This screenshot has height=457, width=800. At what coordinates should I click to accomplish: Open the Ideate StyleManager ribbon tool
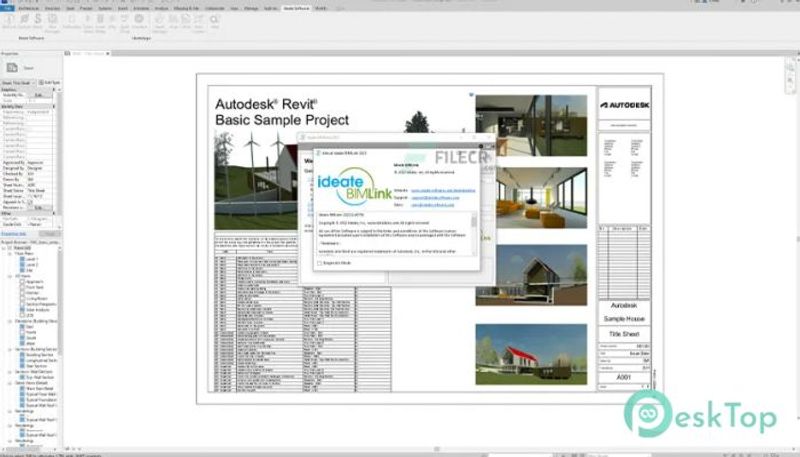tap(53, 23)
